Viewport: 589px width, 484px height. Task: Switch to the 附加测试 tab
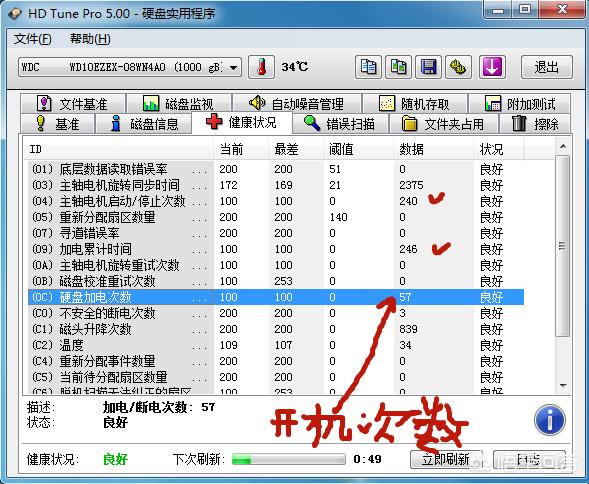point(520,103)
